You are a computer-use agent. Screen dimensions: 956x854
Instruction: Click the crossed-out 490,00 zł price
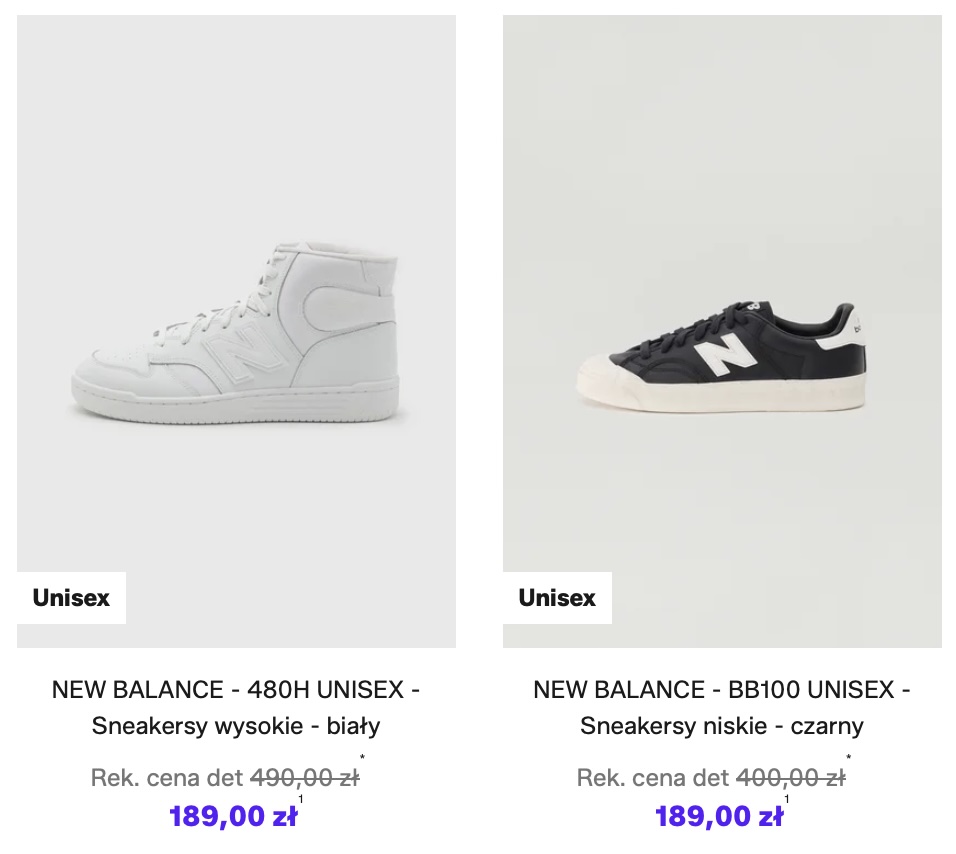click(304, 778)
